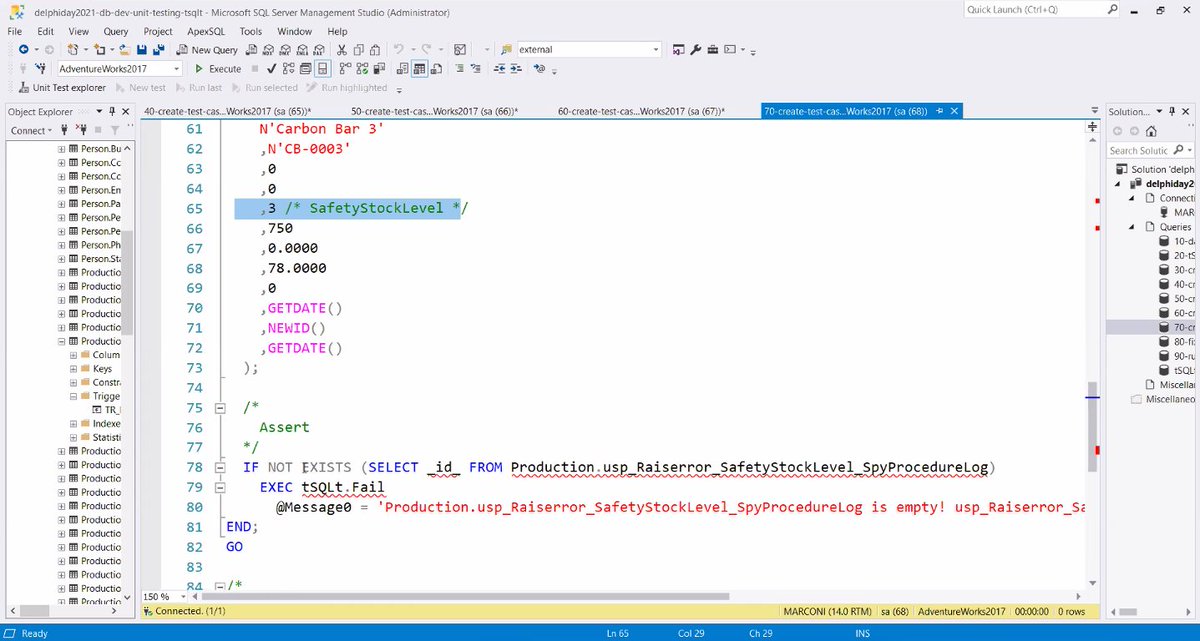Click the Parse checkmark icon

[272, 69]
